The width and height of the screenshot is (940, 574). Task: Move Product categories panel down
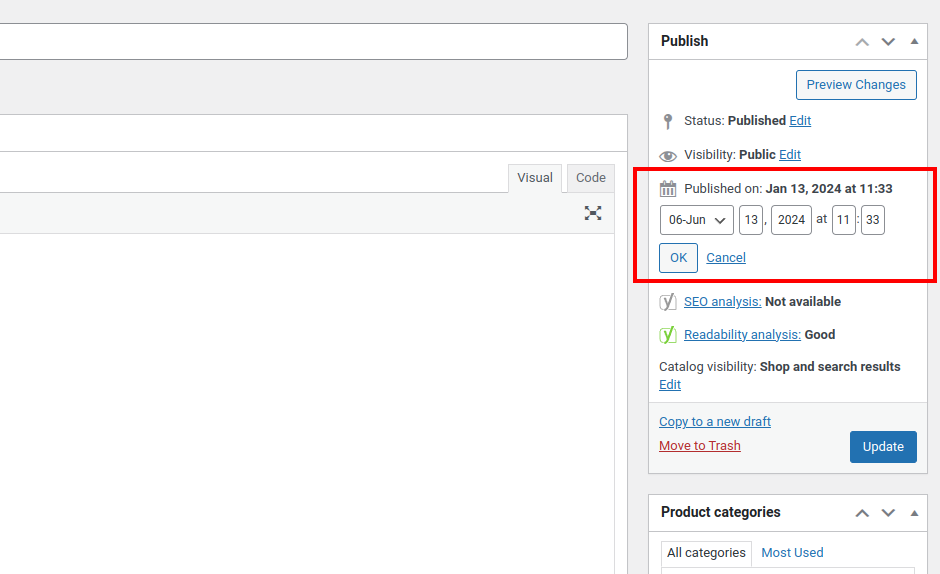click(x=888, y=513)
